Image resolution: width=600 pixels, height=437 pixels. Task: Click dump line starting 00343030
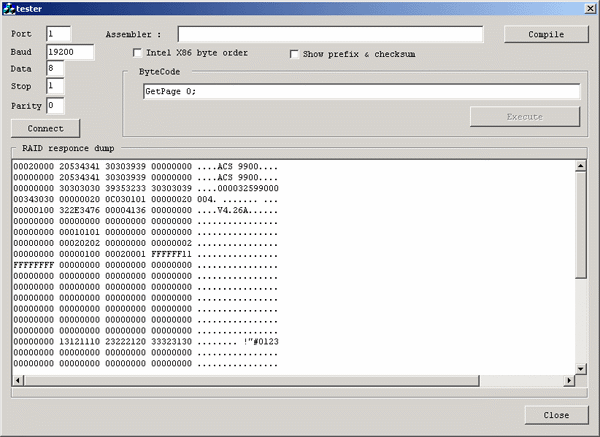(x=146, y=199)
